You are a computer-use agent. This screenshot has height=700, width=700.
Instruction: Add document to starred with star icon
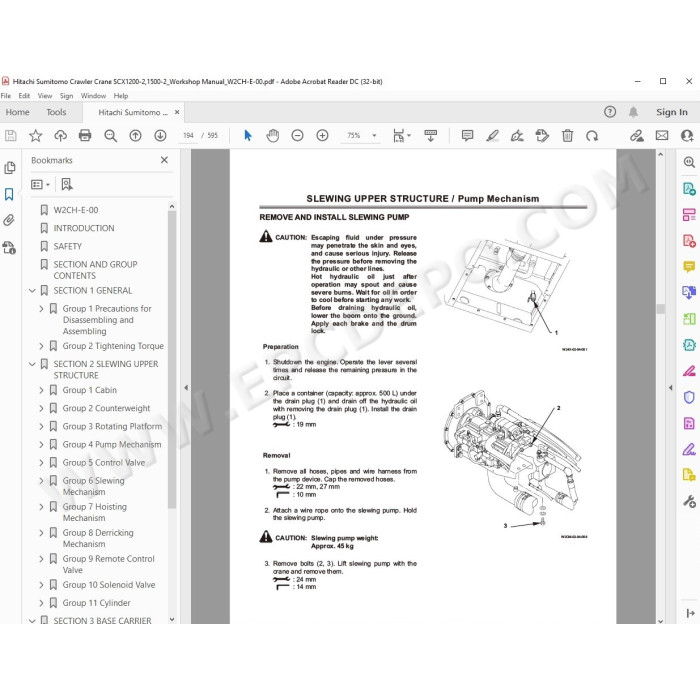(36, 135)
